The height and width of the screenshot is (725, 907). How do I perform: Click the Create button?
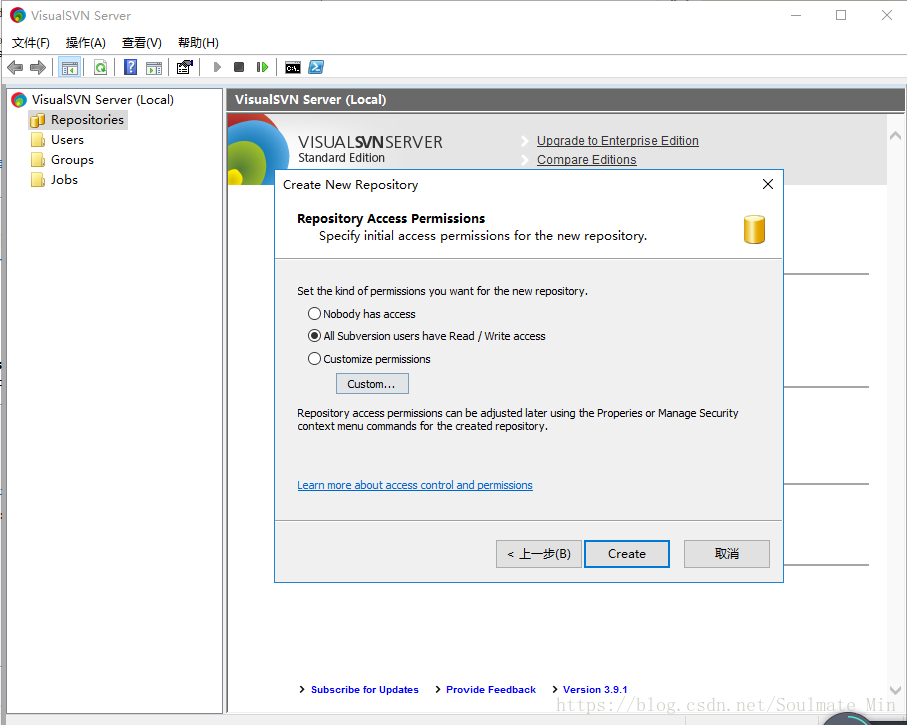coord(627,554)
